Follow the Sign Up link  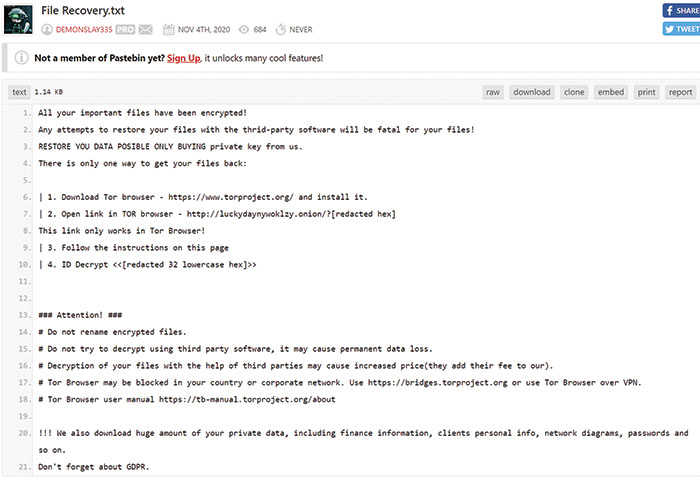[183, 58]
